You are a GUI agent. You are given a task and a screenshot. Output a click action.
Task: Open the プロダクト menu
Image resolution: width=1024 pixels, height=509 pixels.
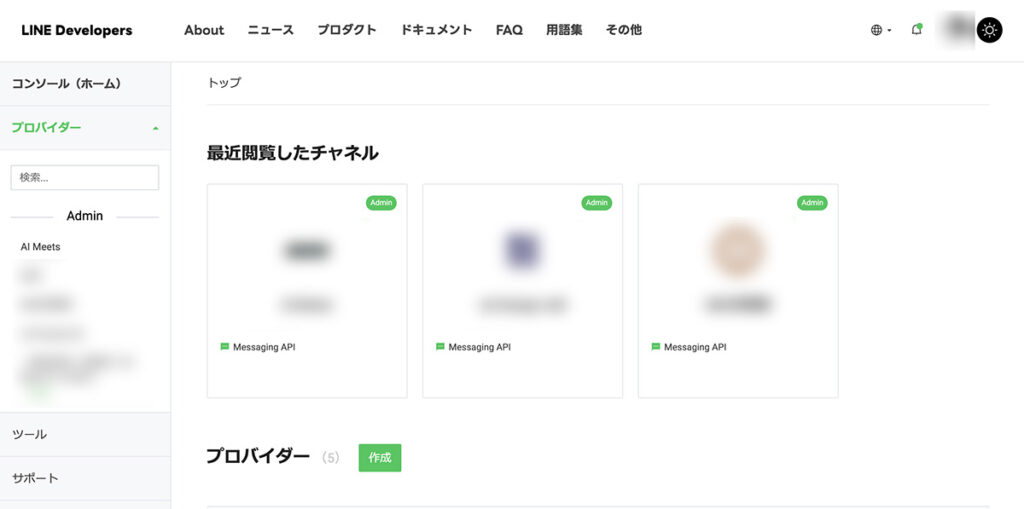pyautogui.click(x=347, y=30)
